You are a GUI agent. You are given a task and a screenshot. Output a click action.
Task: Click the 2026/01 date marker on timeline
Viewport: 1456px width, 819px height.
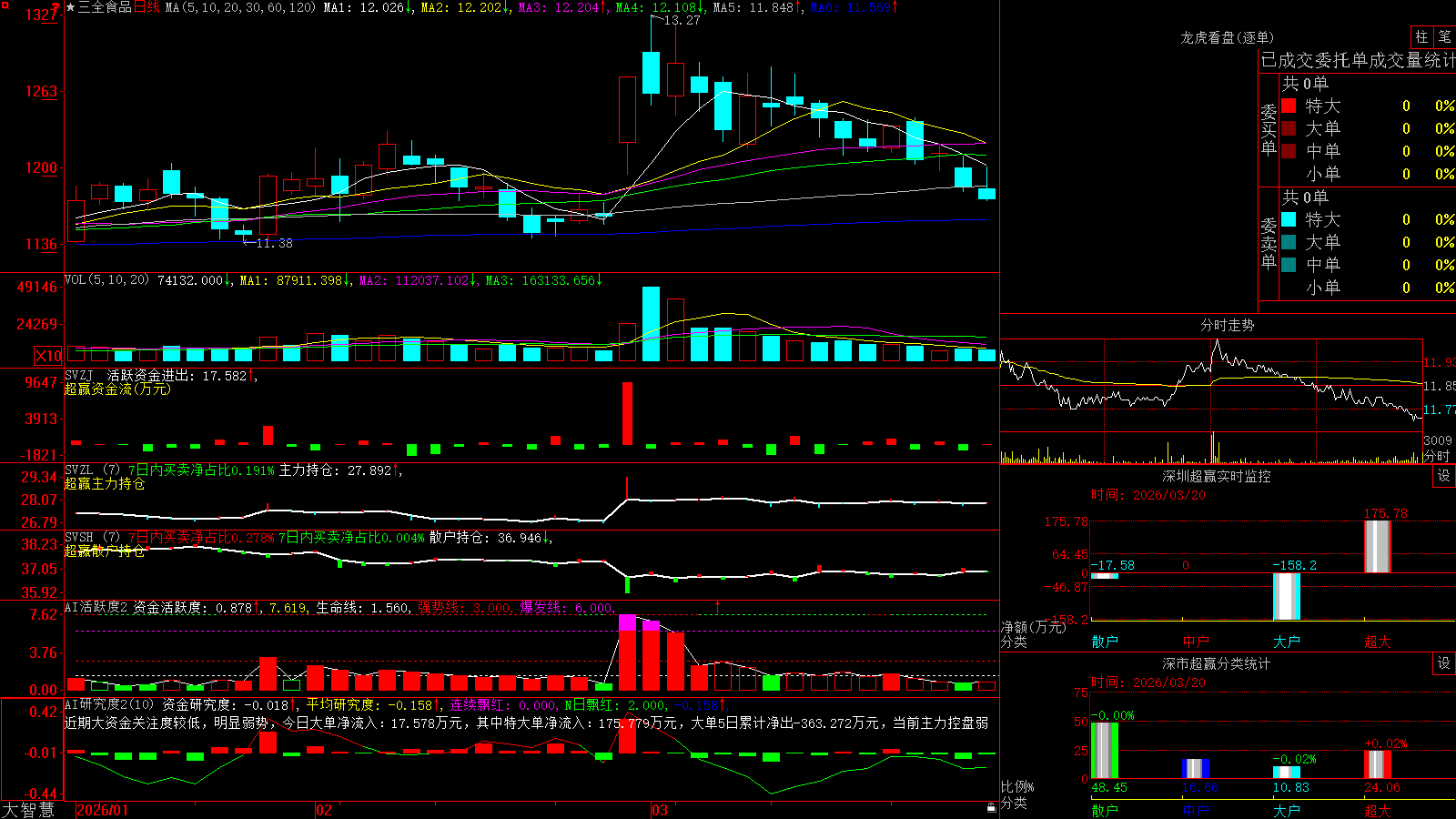(103, 810)
